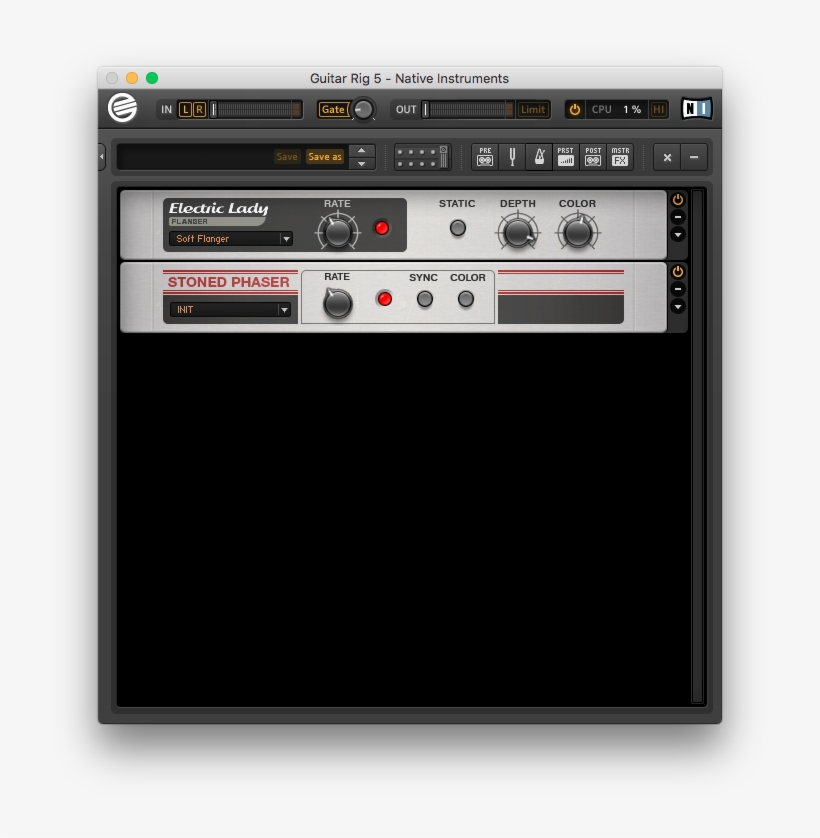Viewport: 820px width, 838px height.
Task: Show the Preset Volume (PRST) module
Action: coord(565,156)
